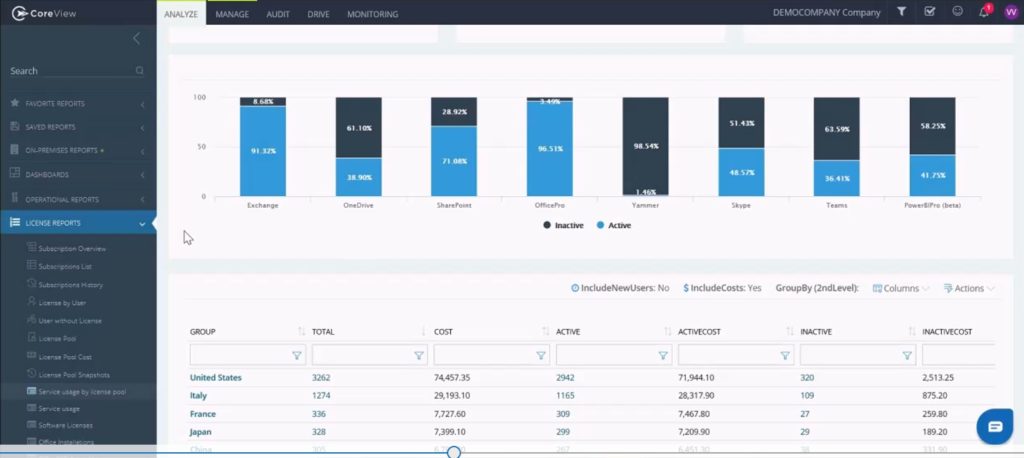Image resolution: width=1024 pixels, height=458 pixels.
Task: Click the On-Premises Reports building icon
Action: [15, 150]
